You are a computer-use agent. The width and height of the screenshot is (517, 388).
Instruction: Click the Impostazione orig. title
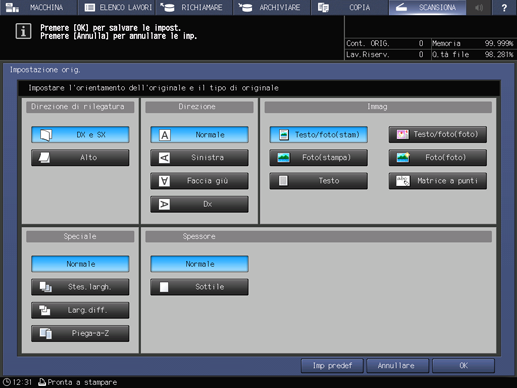pos(45,70)
